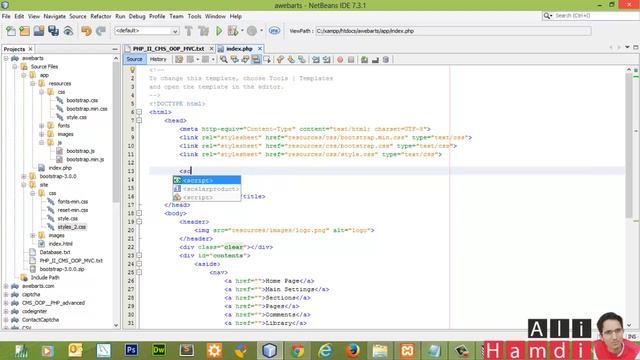The image size is (640, 360).
Task: Click the Profile Project circle icon
Action: tap(252, 31)
